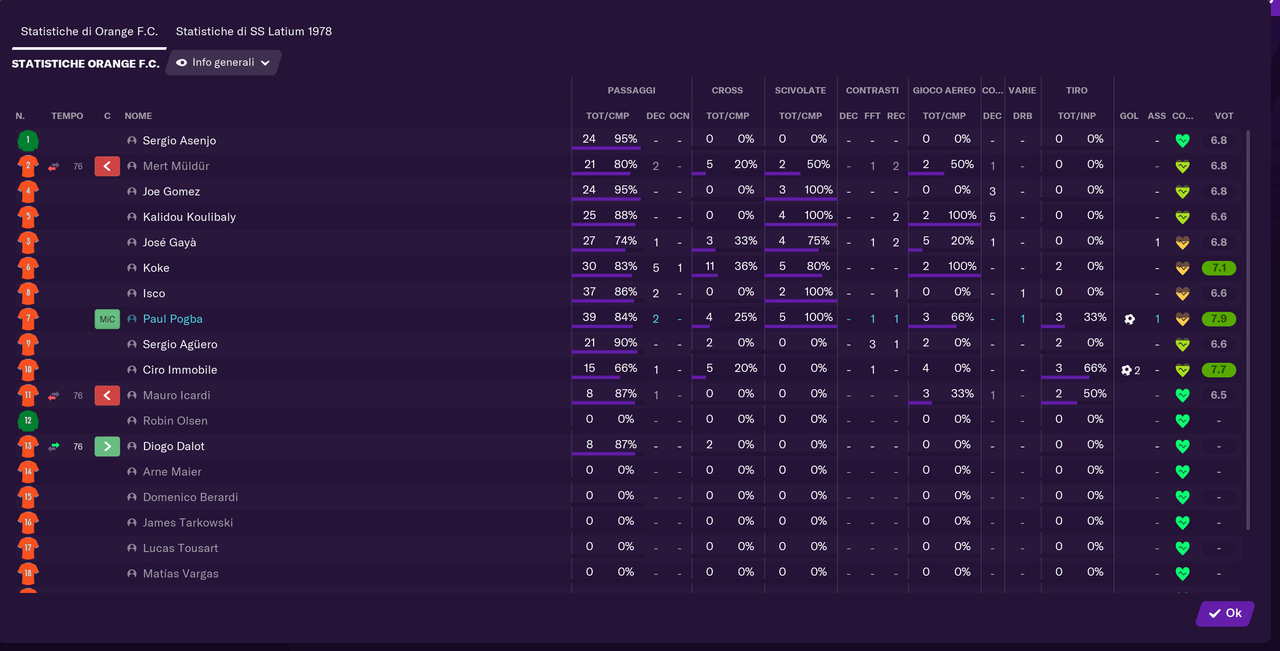Click the condition heart icon for Sergio Asenjo
The height and width of the screenshot is (651, 1280).
click(1182, 141)
